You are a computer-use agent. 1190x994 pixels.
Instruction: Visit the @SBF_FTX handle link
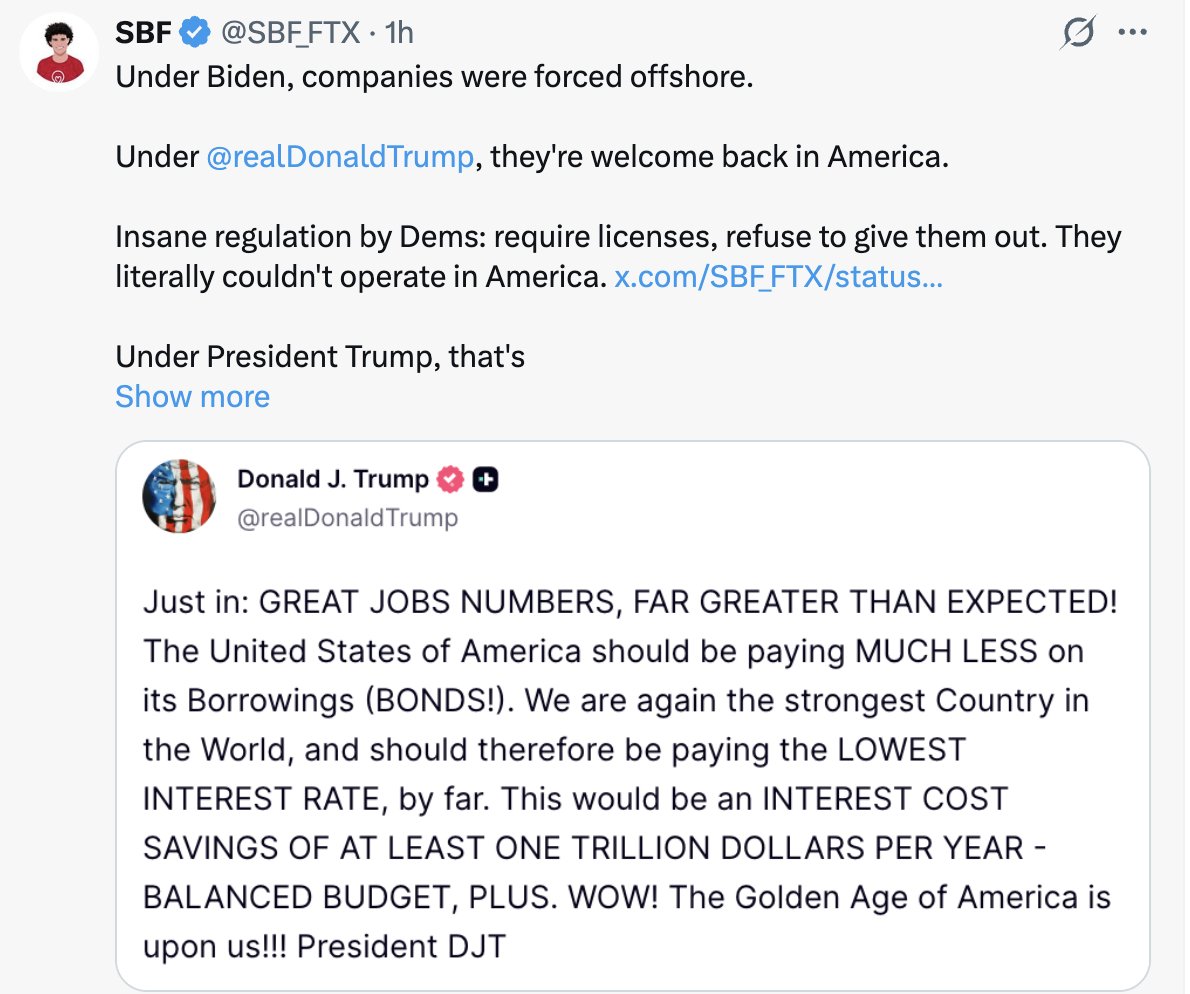tap(288, 34)
